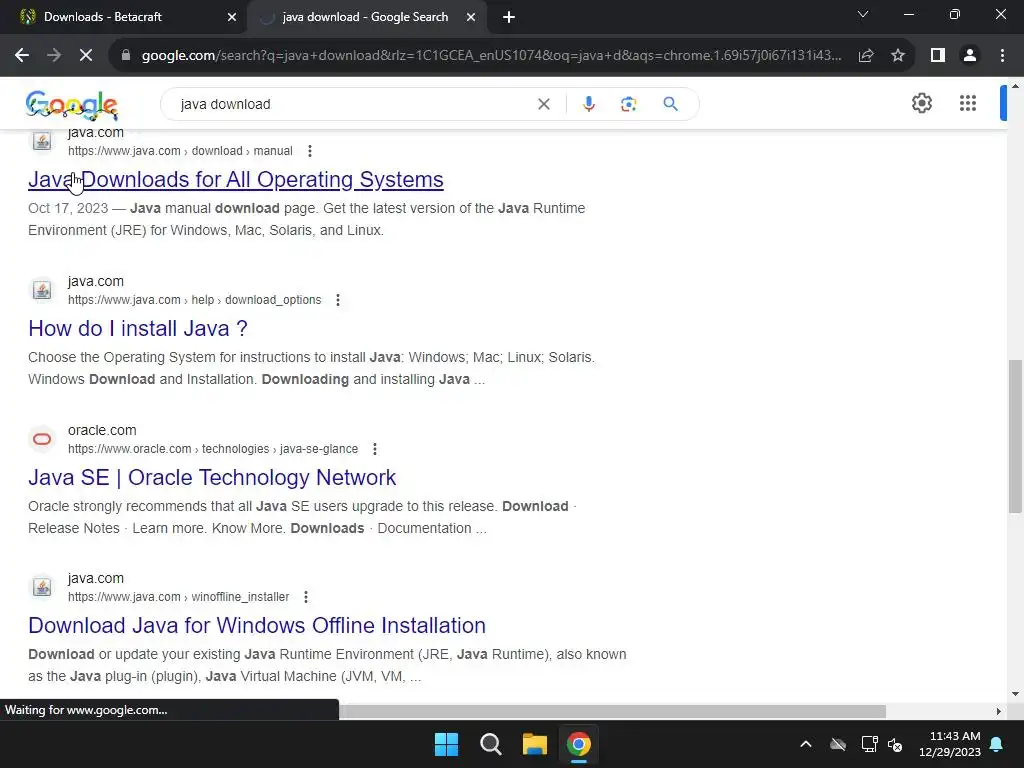
Task: Close the Downloads - Betacraft tab
Action: point(232,17)
